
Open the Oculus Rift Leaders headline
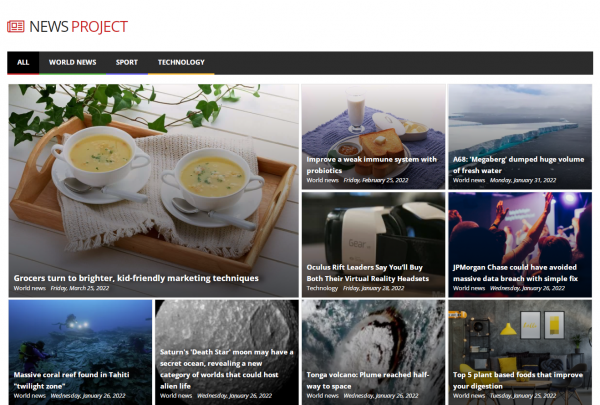tap(367, 273)
